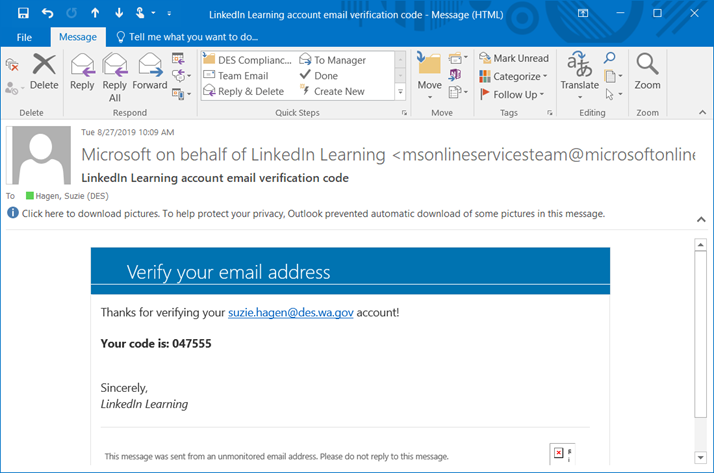Undo the last action in title bar
The height and width of the screenshot is (473, 714).
[47, 13]
